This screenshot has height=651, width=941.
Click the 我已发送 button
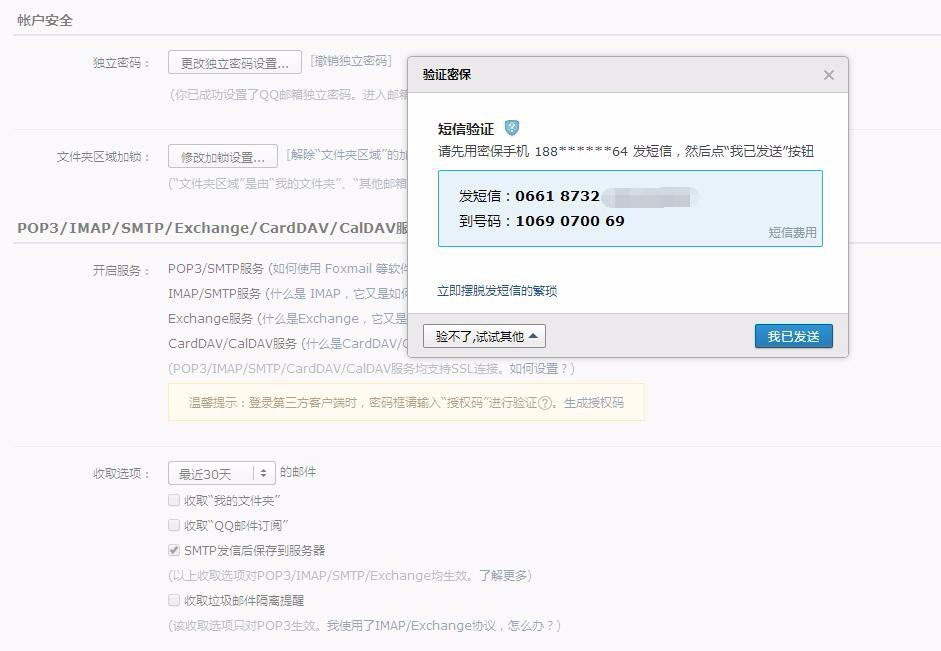pyautogui.click(x=793, y=337)
